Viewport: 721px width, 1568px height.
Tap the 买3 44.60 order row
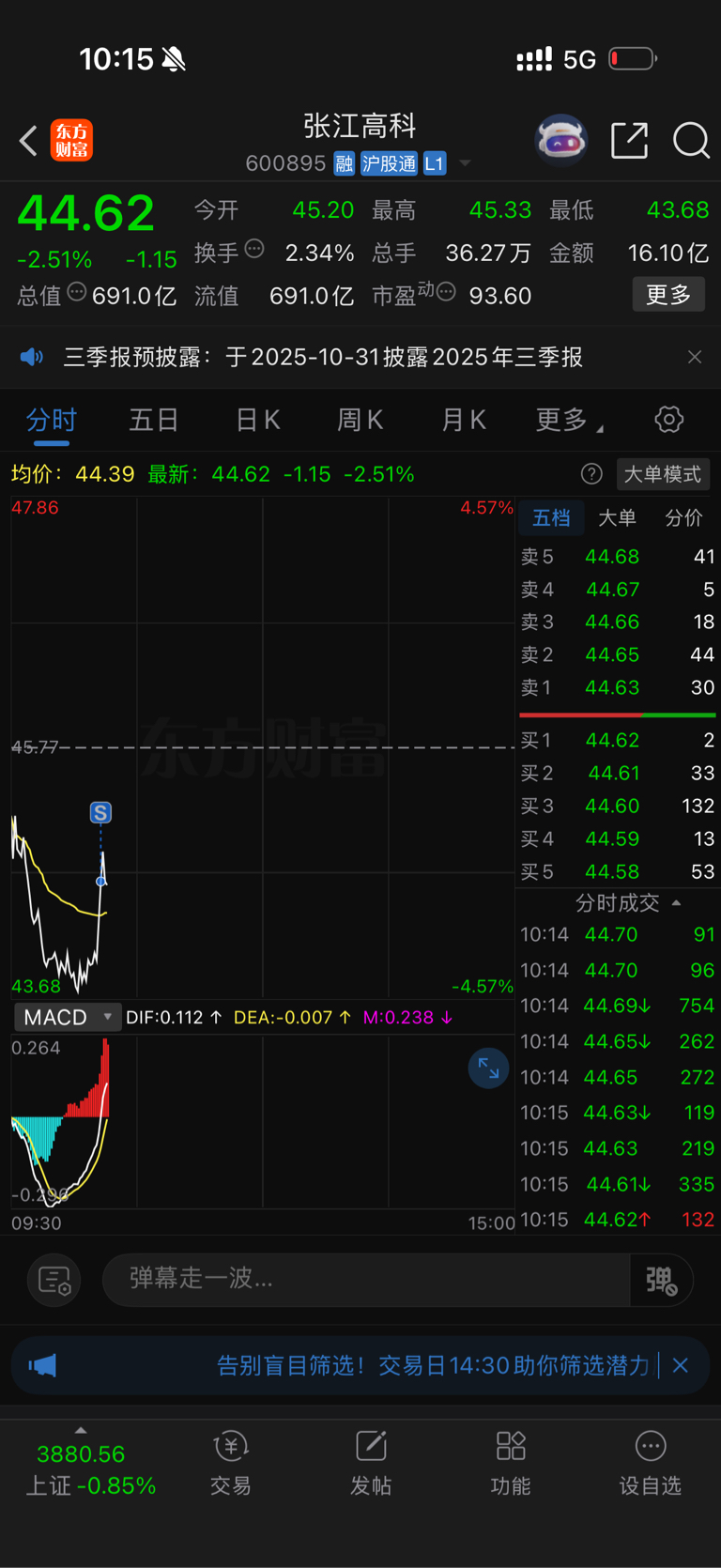pos(618,806)
